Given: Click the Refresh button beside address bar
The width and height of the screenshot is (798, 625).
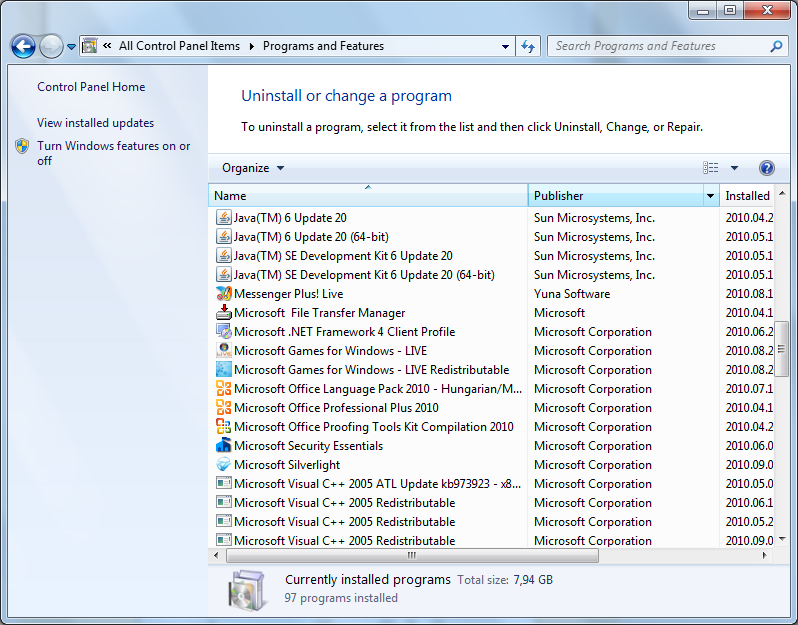Looking at the screenshot, I should click(528, 46).
